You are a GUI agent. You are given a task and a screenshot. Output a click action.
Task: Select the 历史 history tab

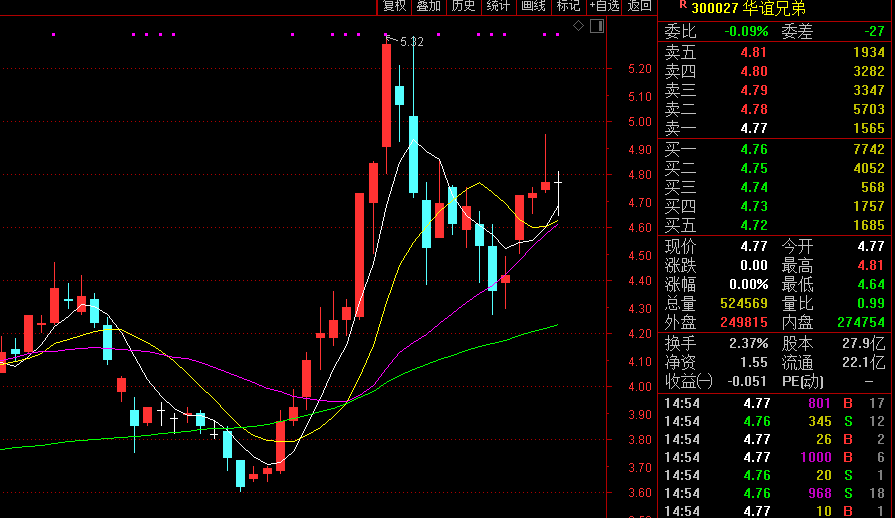tap(463, 6)
